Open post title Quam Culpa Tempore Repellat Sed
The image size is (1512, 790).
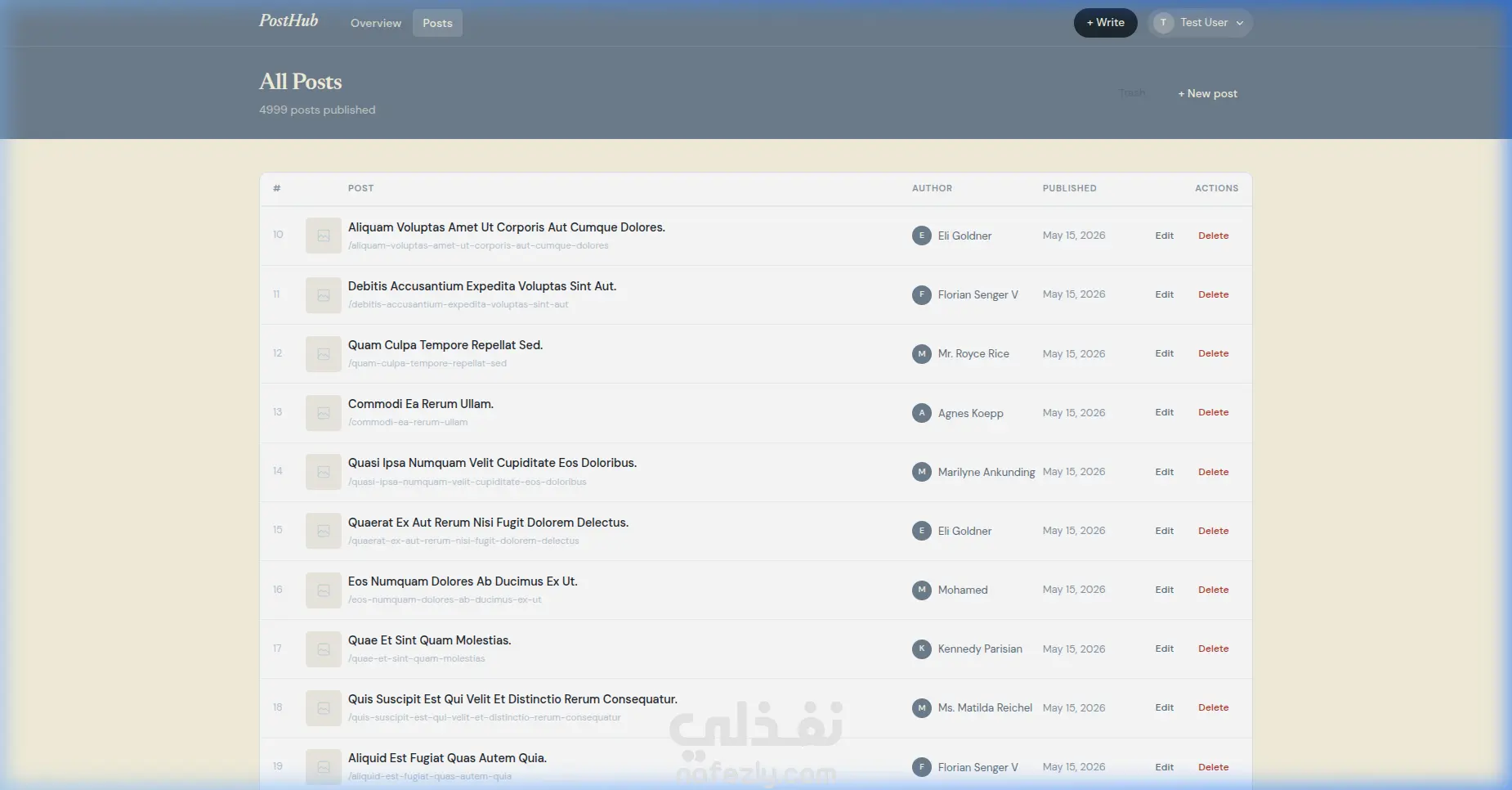click(x=445, y=345)
